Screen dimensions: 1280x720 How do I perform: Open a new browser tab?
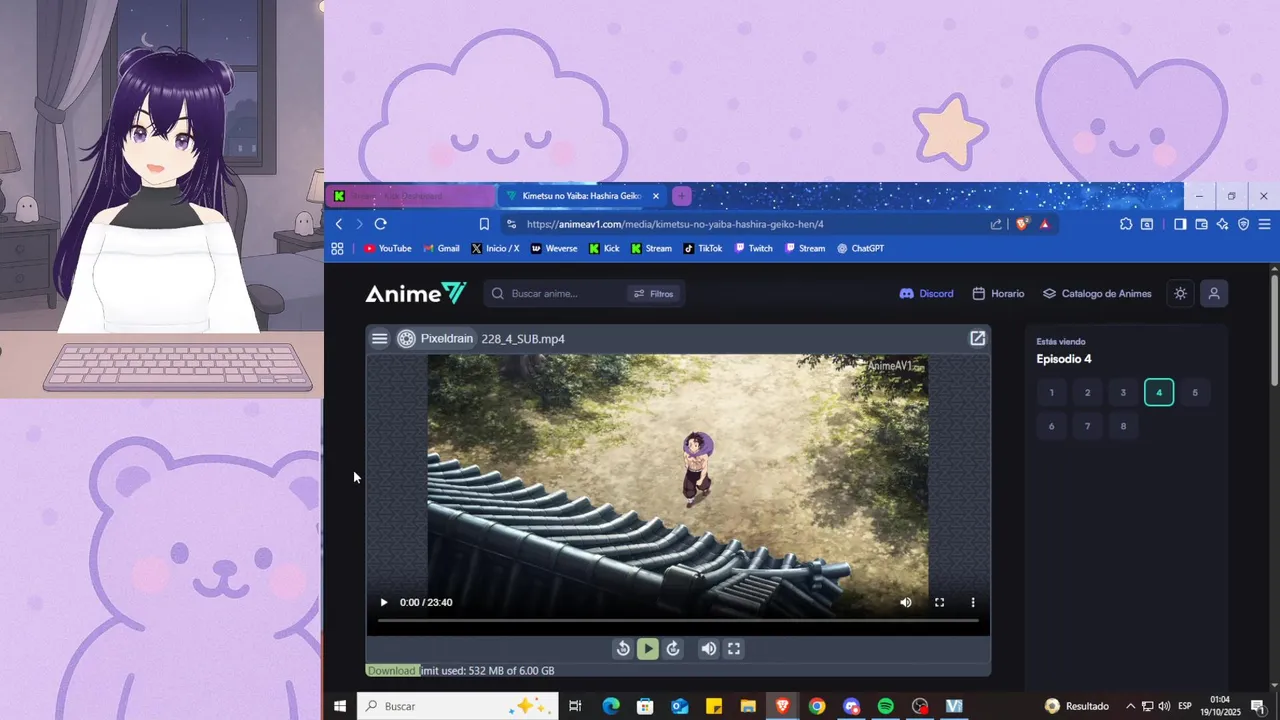682,196
